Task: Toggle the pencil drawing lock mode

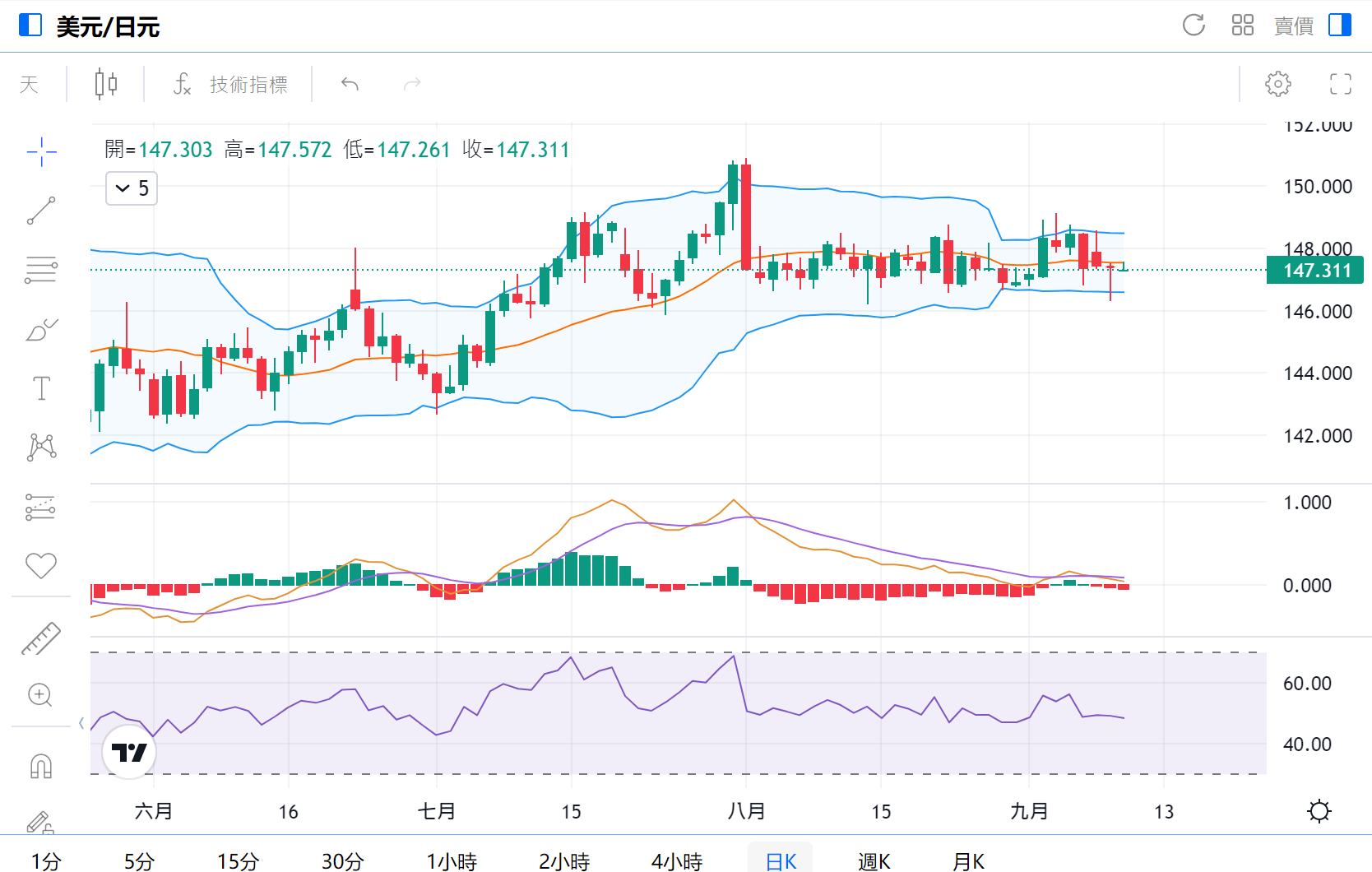Action: [41, 822]
